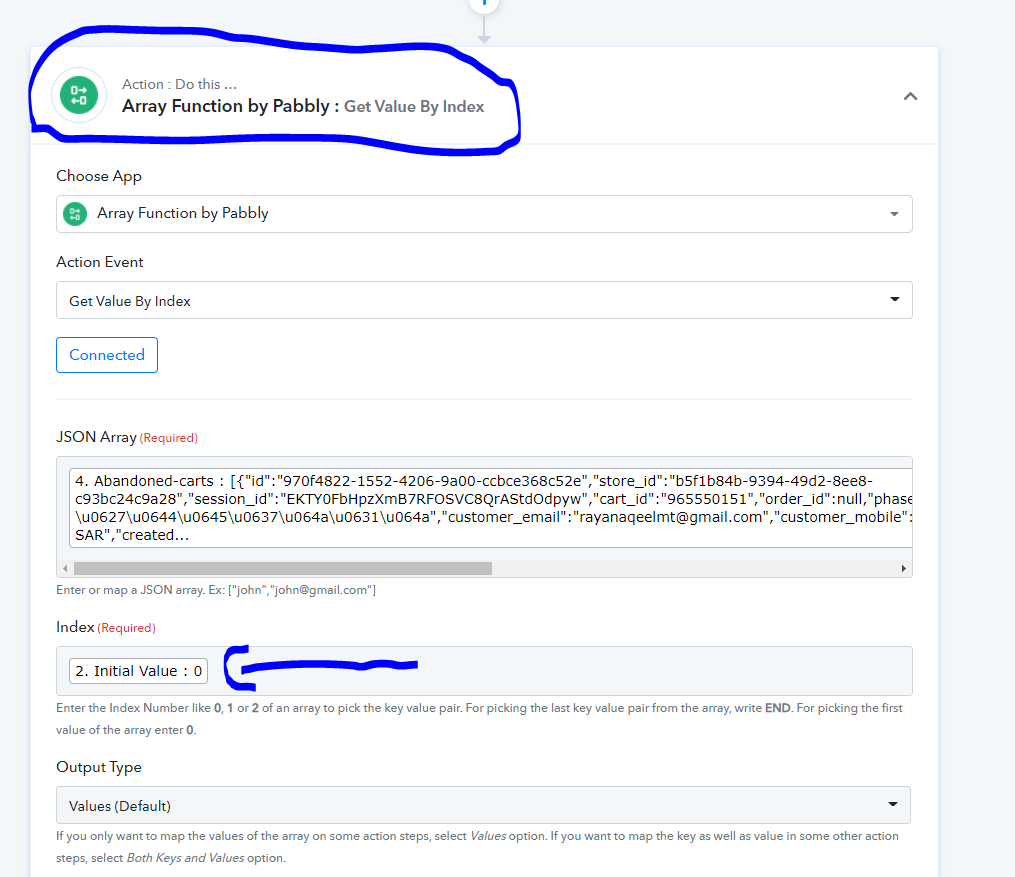Click the 'Array Function by Pabbly' step title
1015x877 pixels.
[x=230, y=106]
